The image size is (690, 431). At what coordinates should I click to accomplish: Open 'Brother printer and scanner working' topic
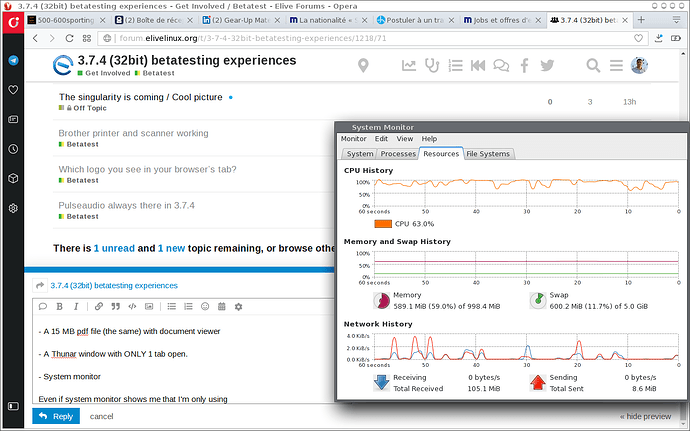click(x=133, y=133)
